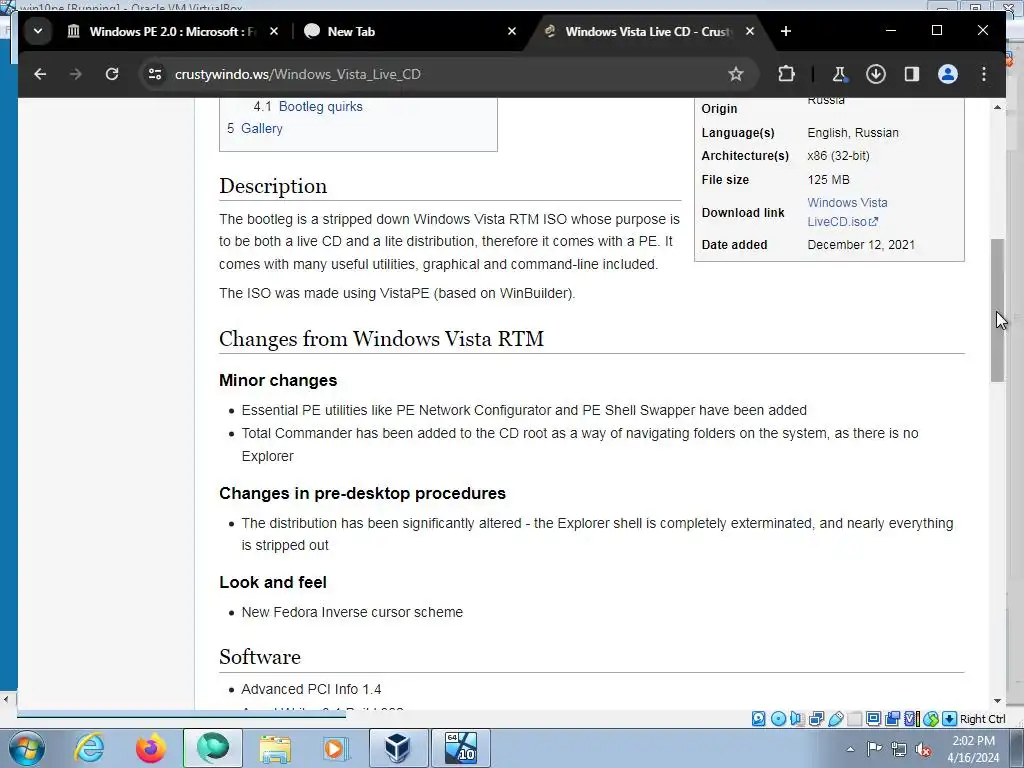Launch Firefox from the taskbar

point(151,748)
